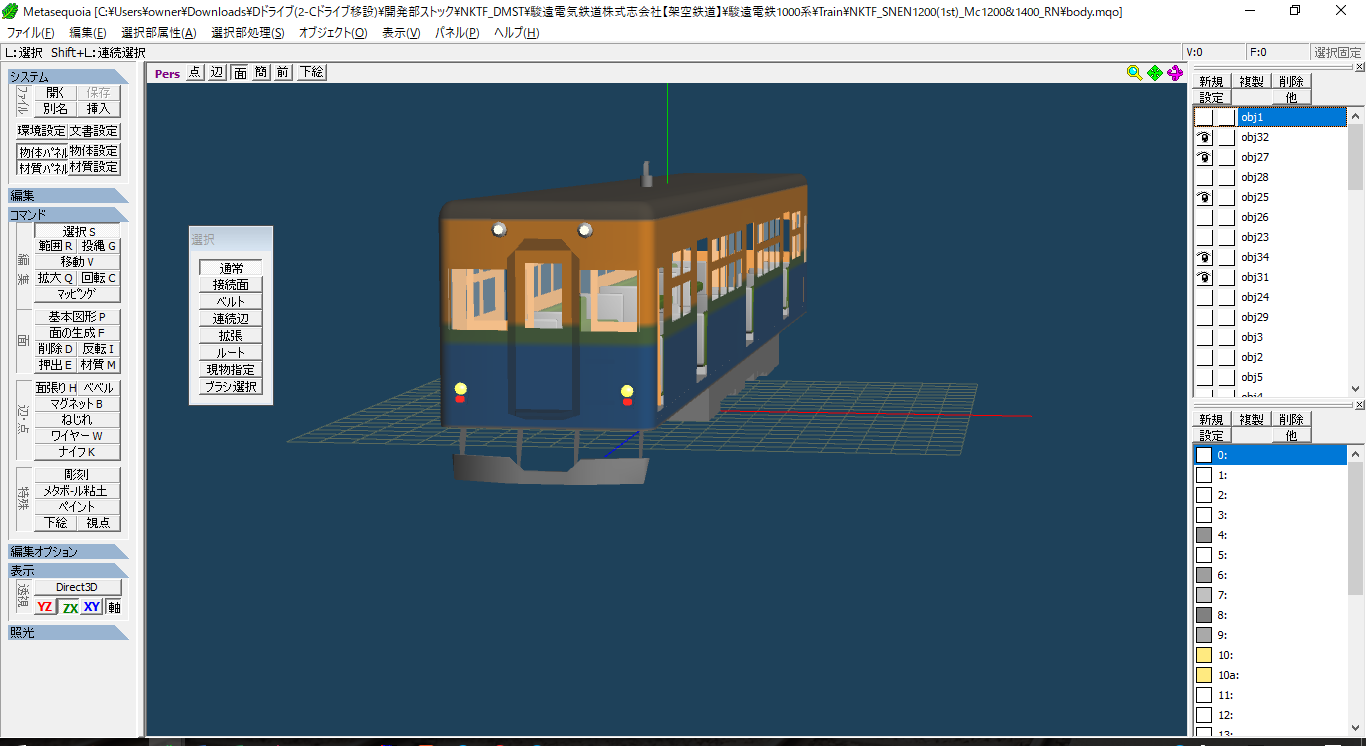Expand the 編集 panel section
Screen dimensions: 1366x746
(x=68, y=195)
